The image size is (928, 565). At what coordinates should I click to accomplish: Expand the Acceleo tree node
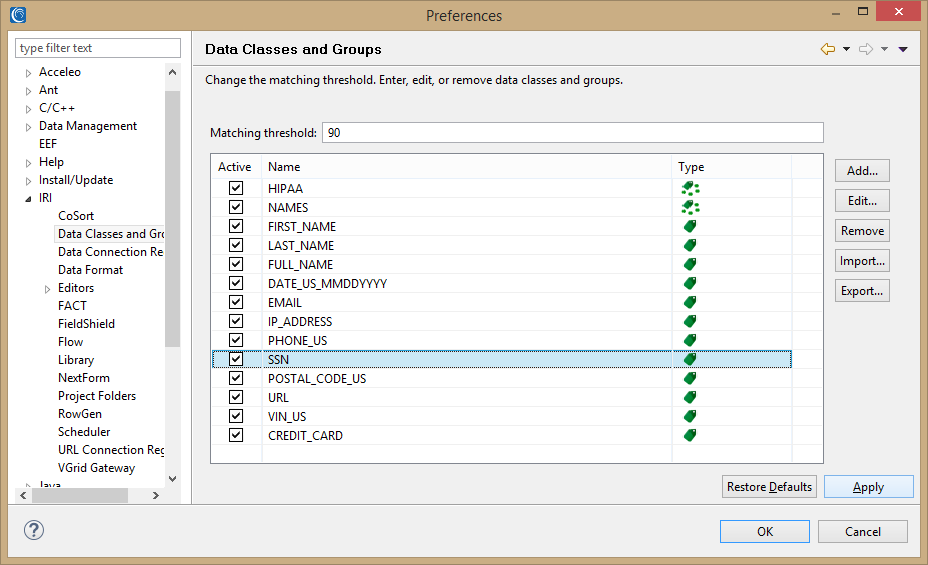point(28,73)
